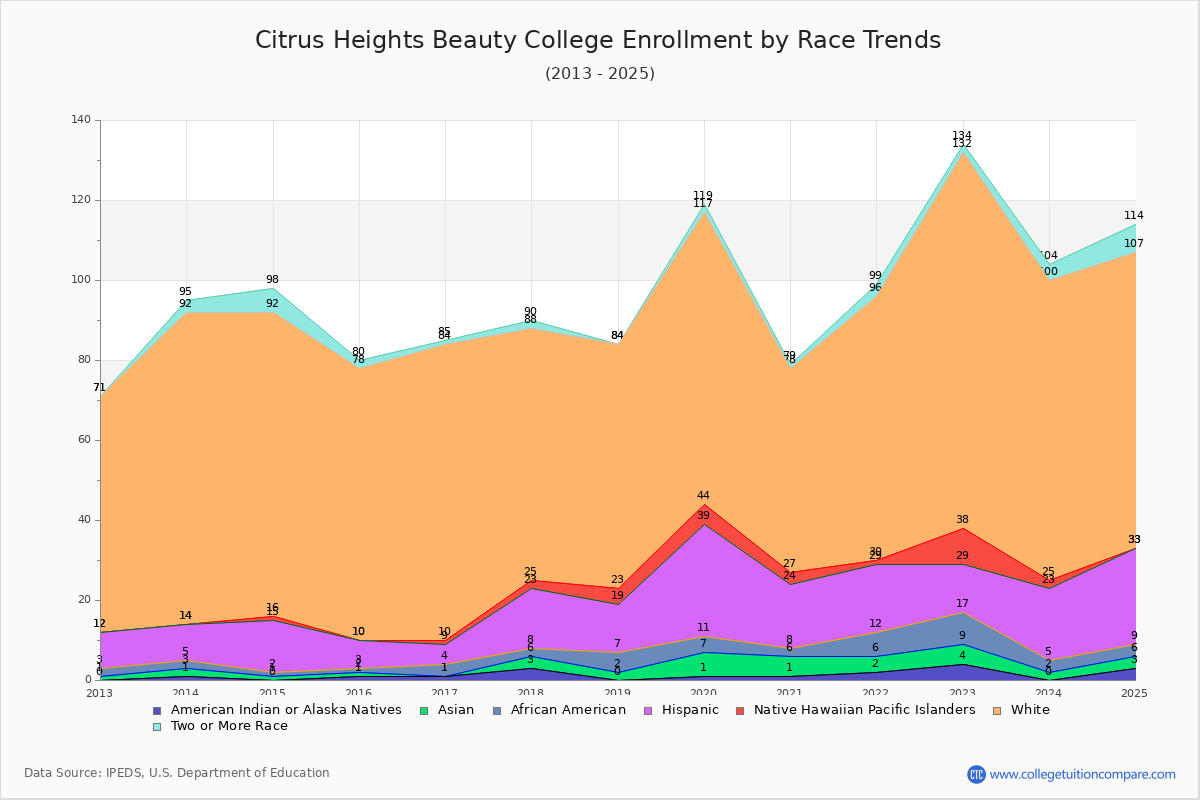This screenshot has height=800, width=1200.
Task: Click the 2020 x-axis label
Action: pyautogui.click(x=704, y=692)
